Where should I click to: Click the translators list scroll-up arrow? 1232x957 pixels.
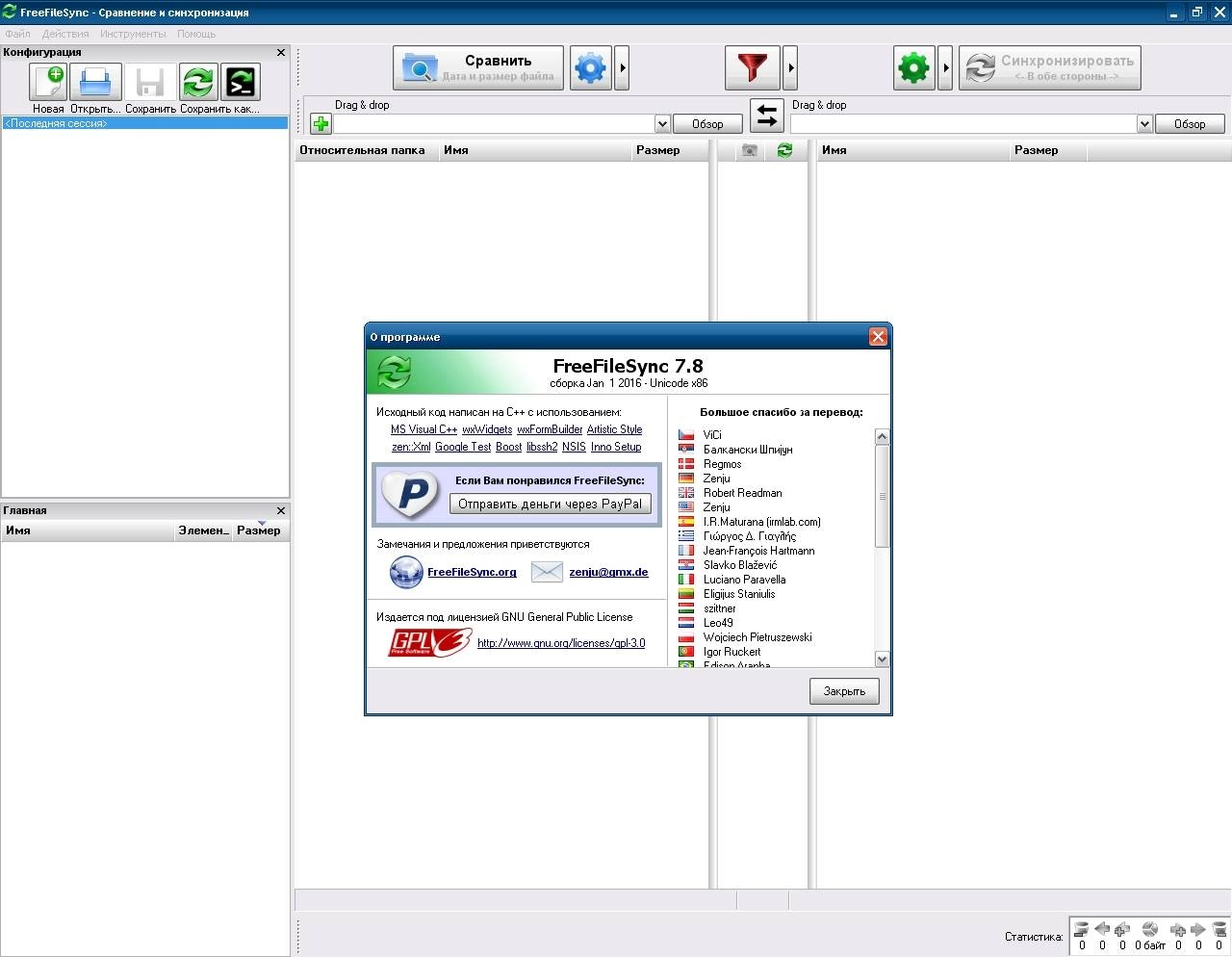pos(882,436)
